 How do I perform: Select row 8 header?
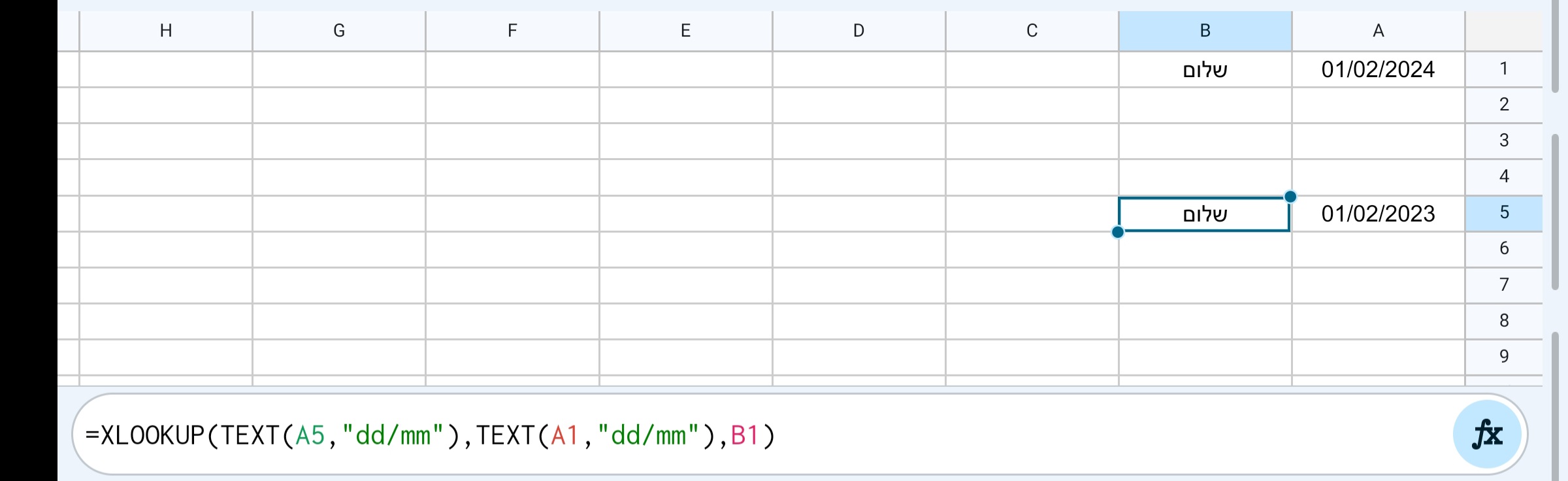(1504, 321)
